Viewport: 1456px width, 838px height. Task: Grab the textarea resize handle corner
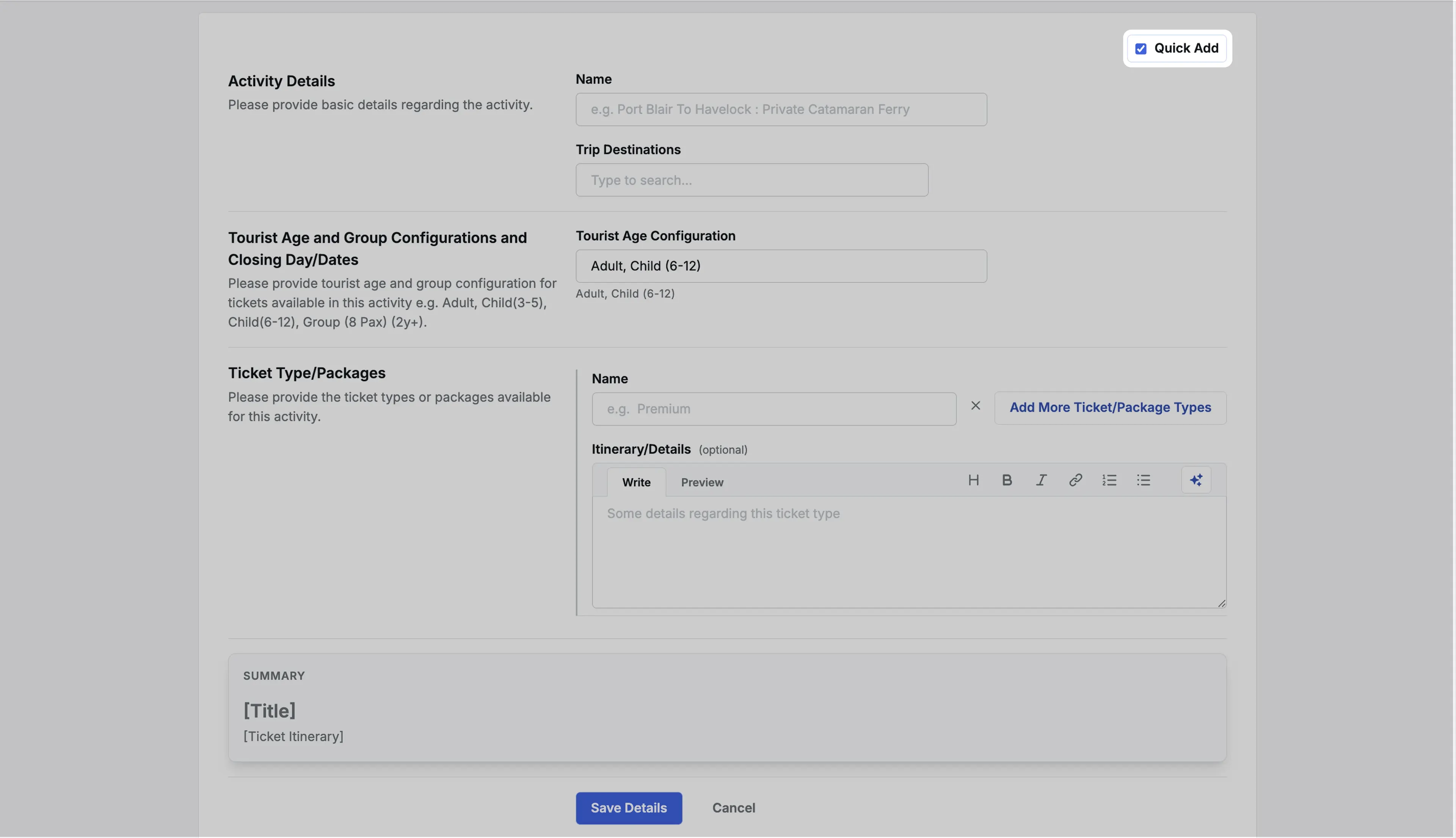click(1221, 603)
